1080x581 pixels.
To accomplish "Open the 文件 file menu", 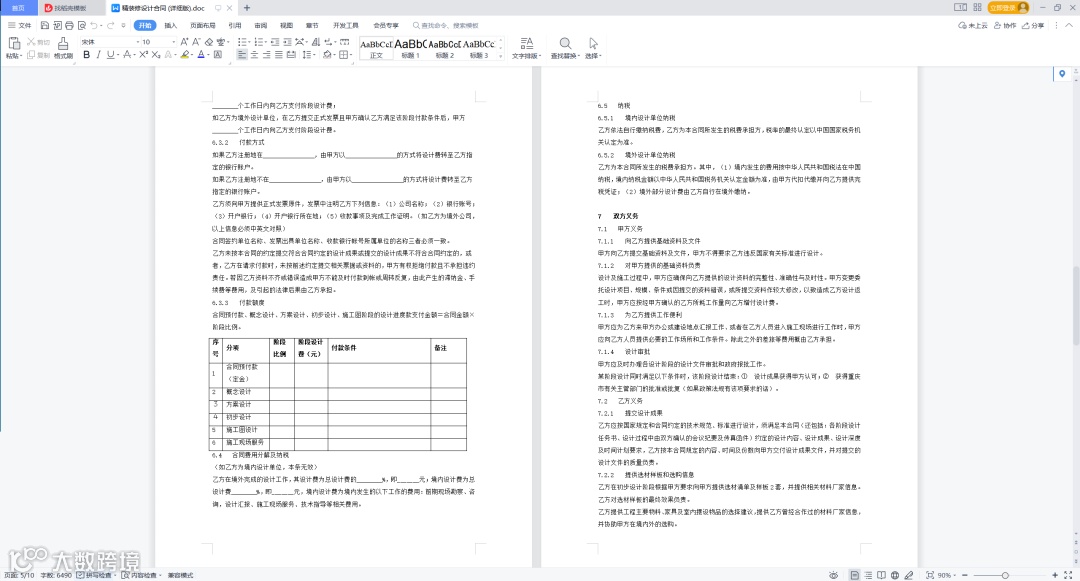I will (x=20, y=25).
